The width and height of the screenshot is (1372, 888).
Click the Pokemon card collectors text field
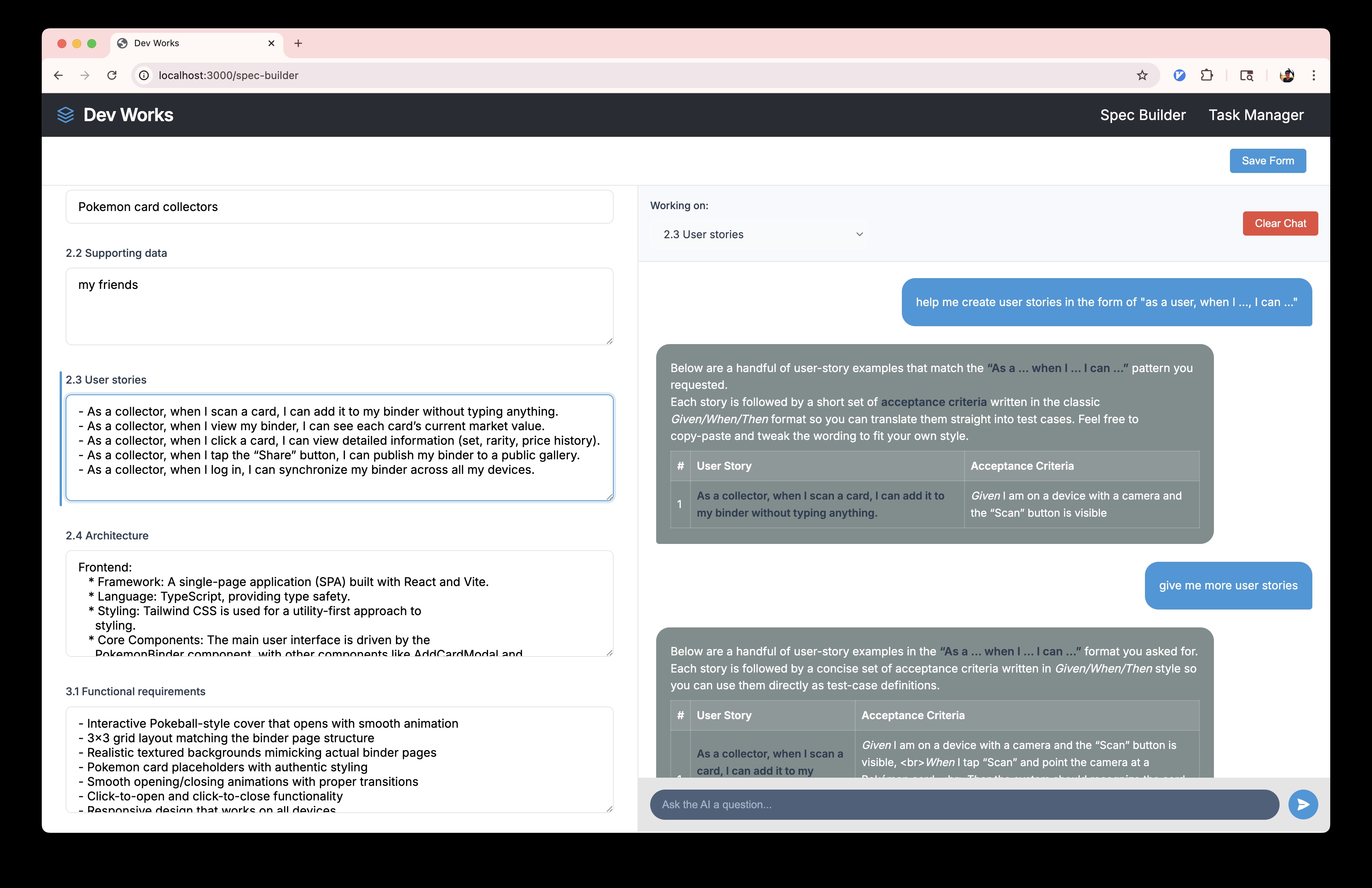coord(339,207)
